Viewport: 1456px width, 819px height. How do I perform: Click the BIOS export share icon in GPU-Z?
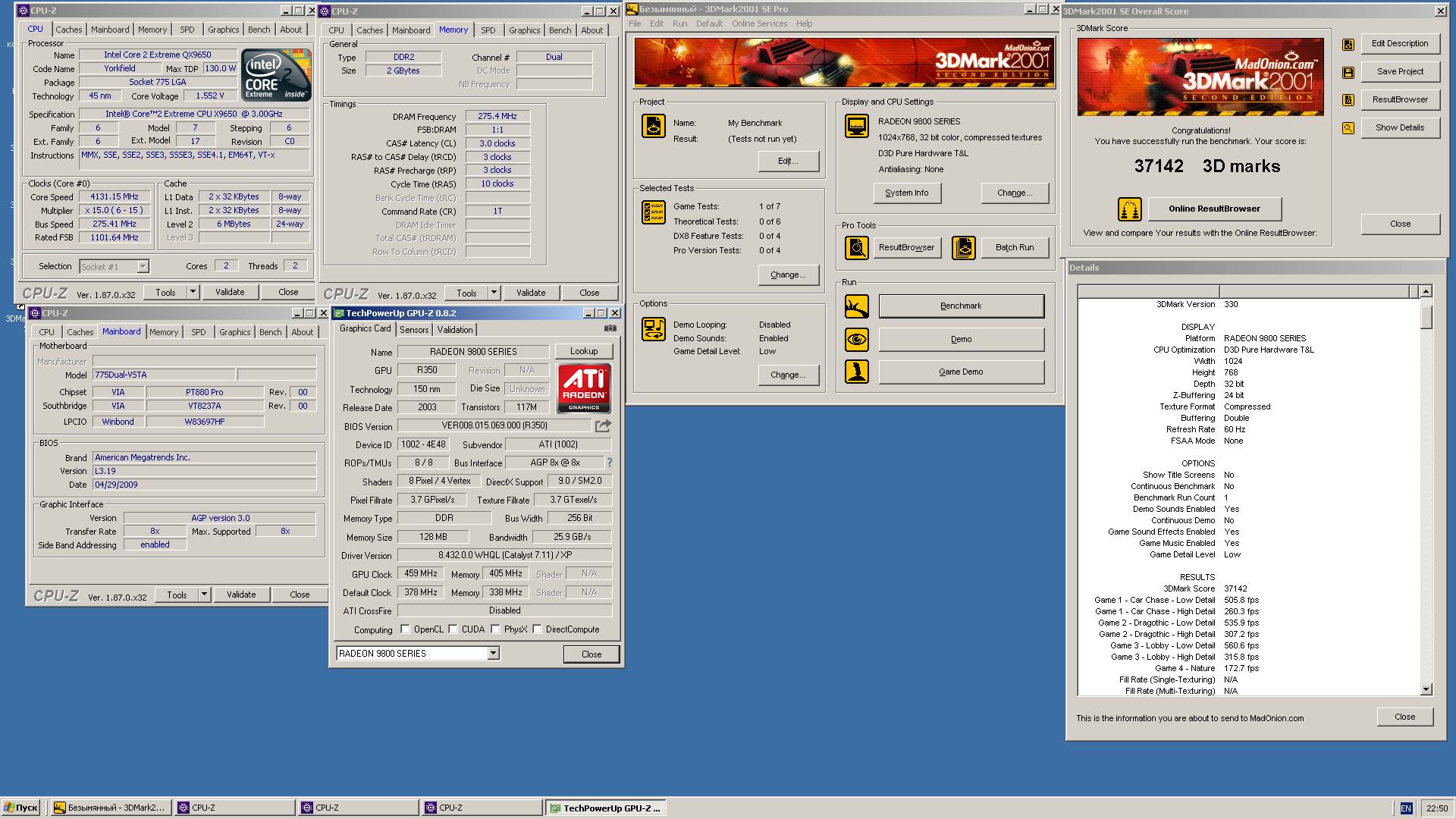[603, 425]
